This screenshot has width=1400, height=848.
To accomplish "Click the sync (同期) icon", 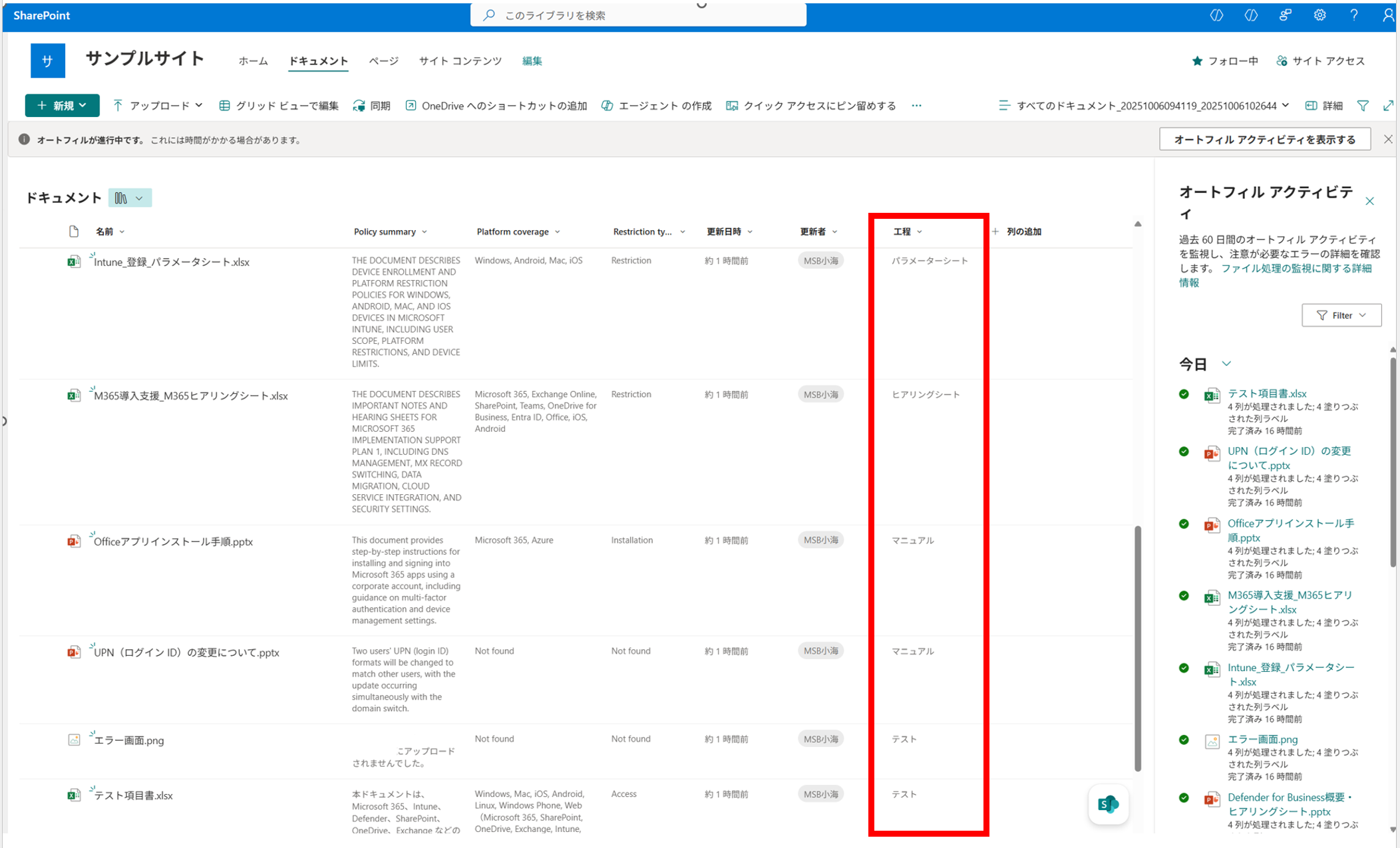I will [x=359, y=106].
